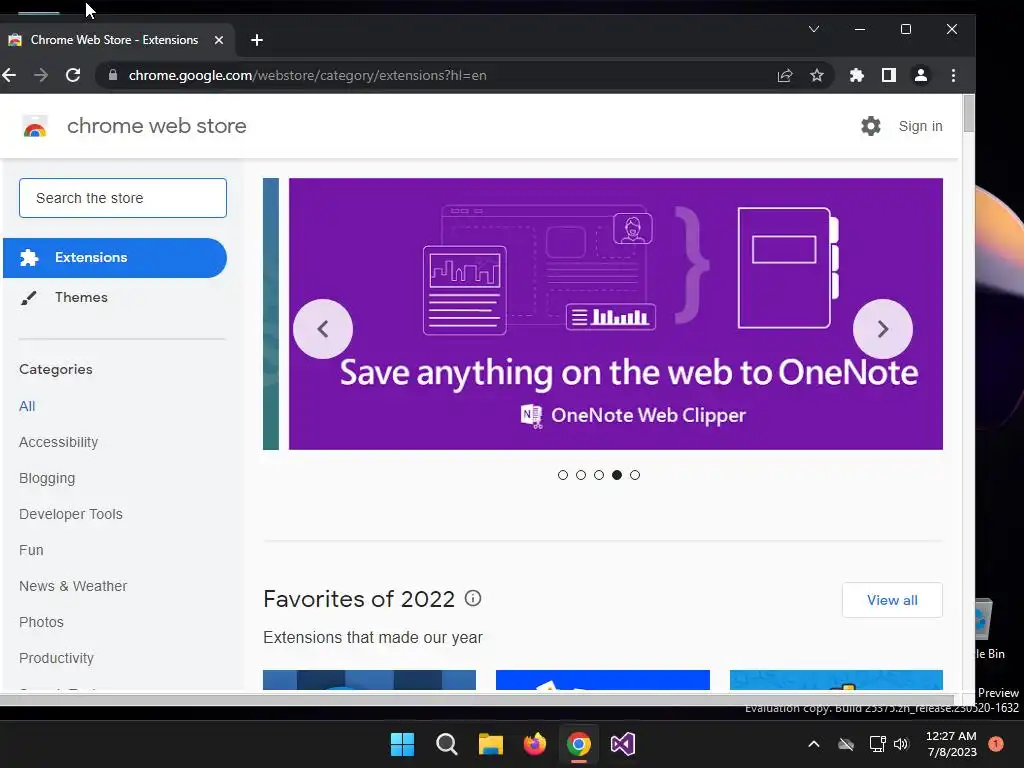
Task: Open web store settings gear
Action: (871, 126)
